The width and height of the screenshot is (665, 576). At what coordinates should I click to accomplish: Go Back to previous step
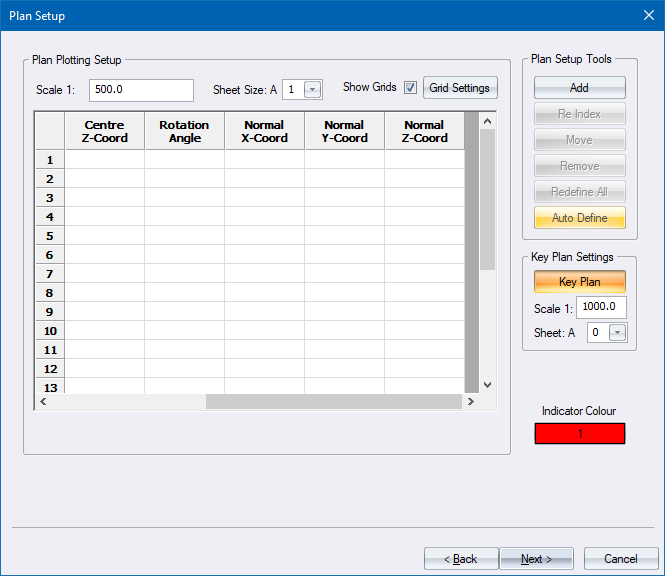pyautogui.click(x=461, y=559)
